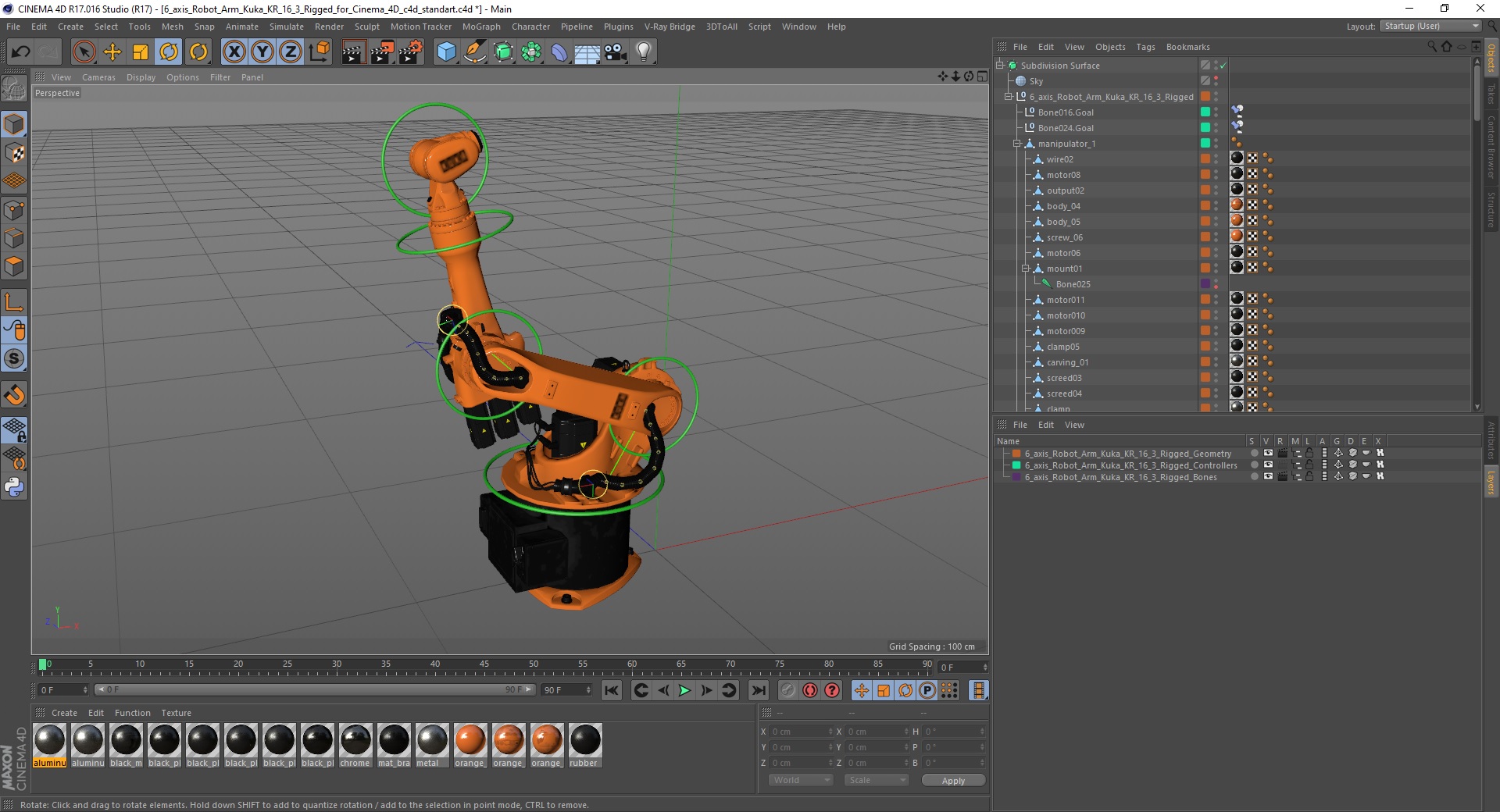This screenshot has width=1500, height=812.
Task: Open the floor environment icon
Action: (587, 52)
